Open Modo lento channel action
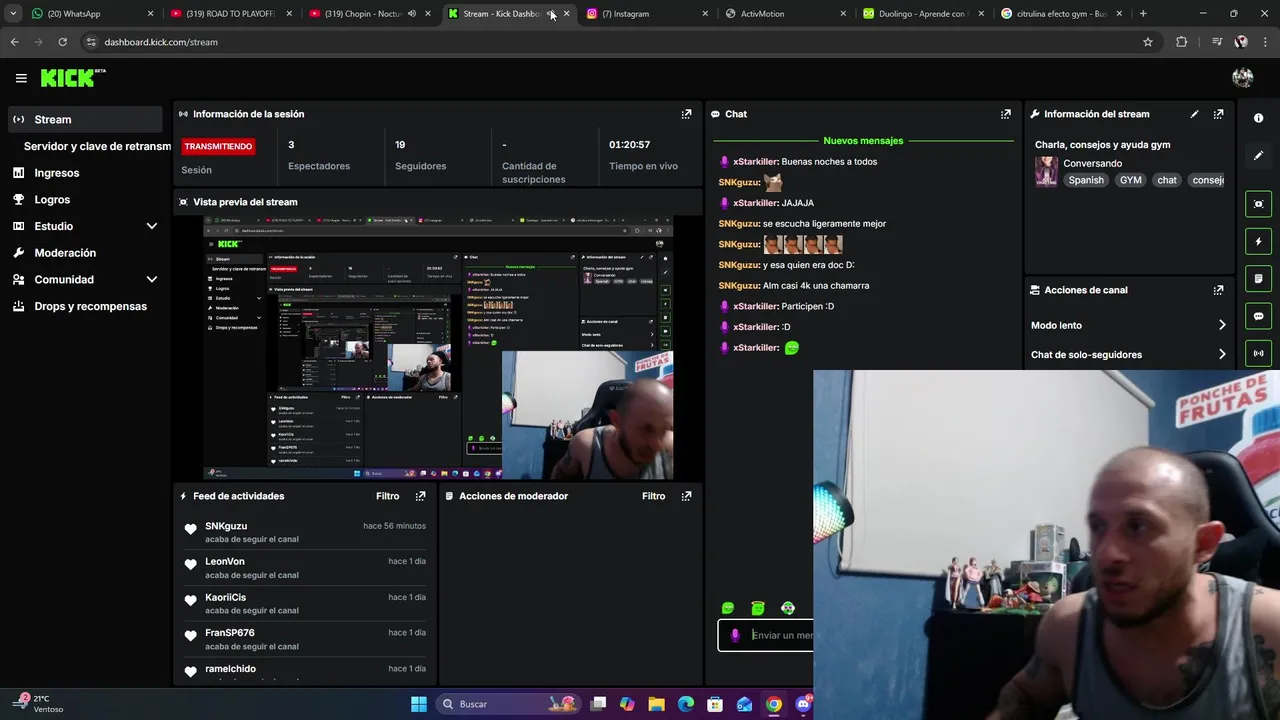The width and height of the screenshot is (1280, 720). [x=1129, y=325]
